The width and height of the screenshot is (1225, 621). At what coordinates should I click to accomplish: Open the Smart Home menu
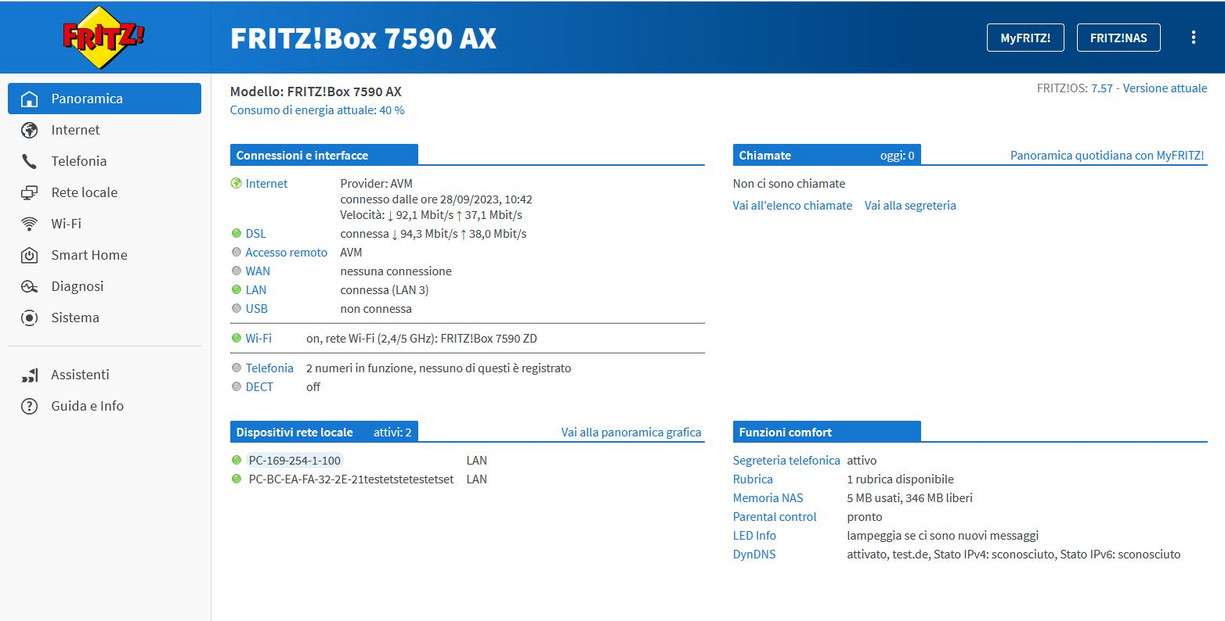104,255
